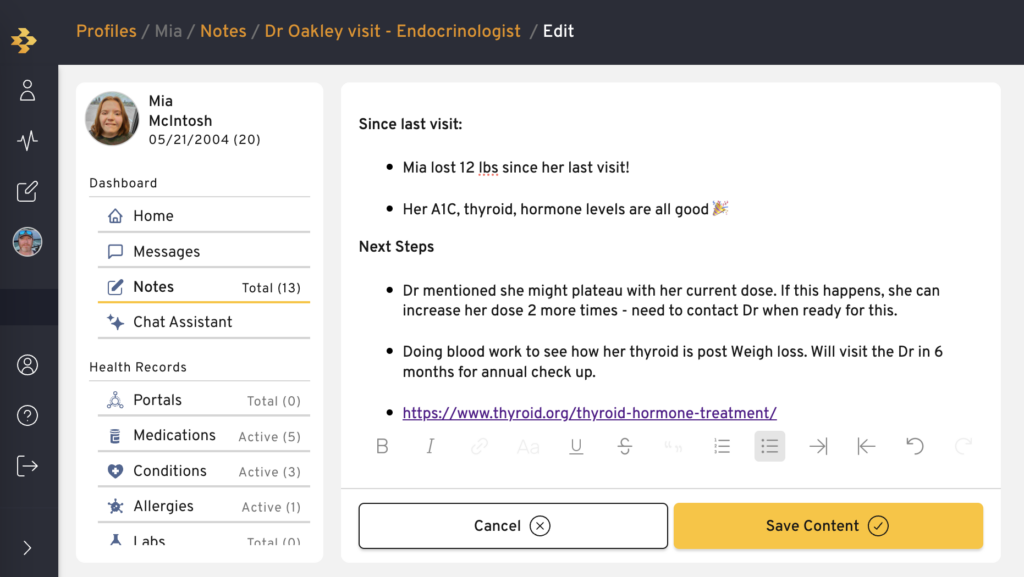
Task: Toggle underline formatting in editor toolbar
Action: click(576, 446)
